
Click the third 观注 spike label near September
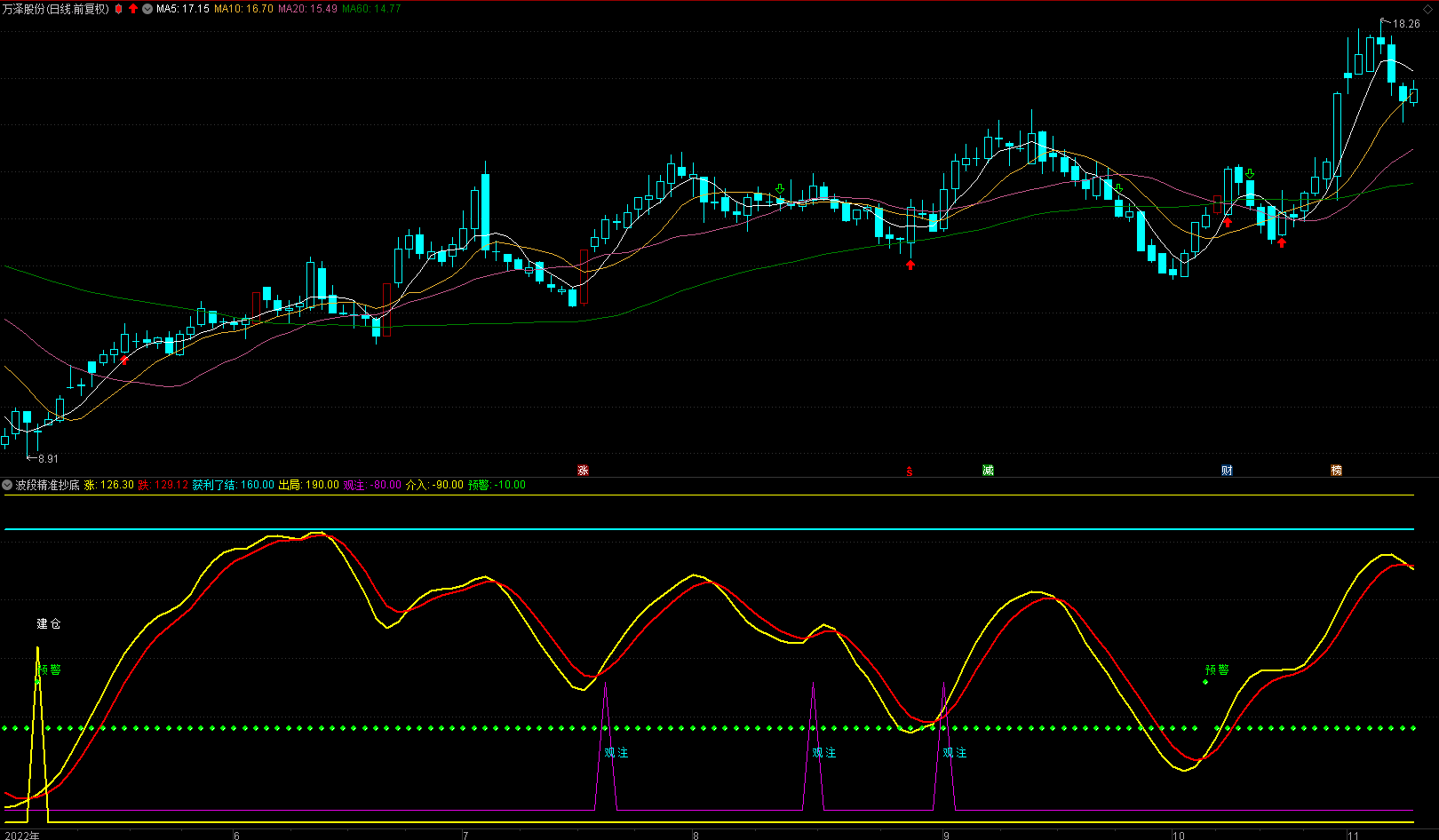pyautogui.click(x=955, y=753)
